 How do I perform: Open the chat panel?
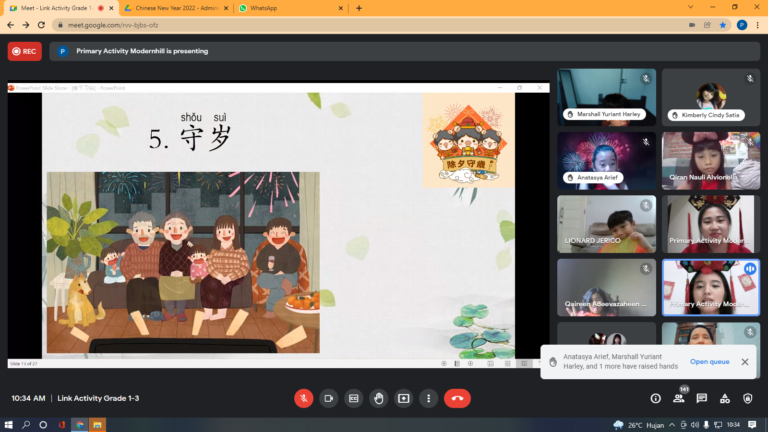(702, 398)
